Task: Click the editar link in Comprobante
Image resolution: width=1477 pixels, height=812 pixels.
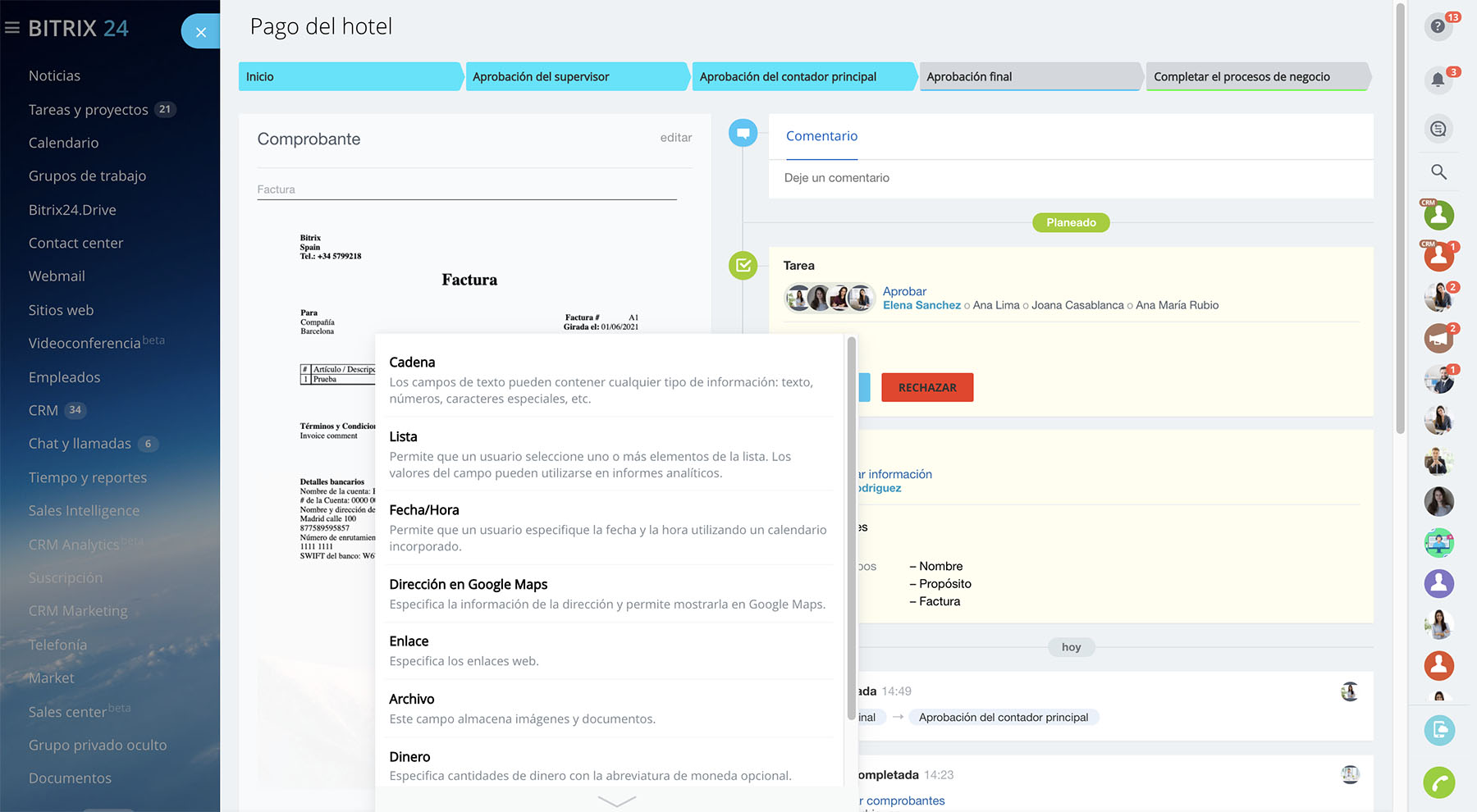Action: click(675, 138)
